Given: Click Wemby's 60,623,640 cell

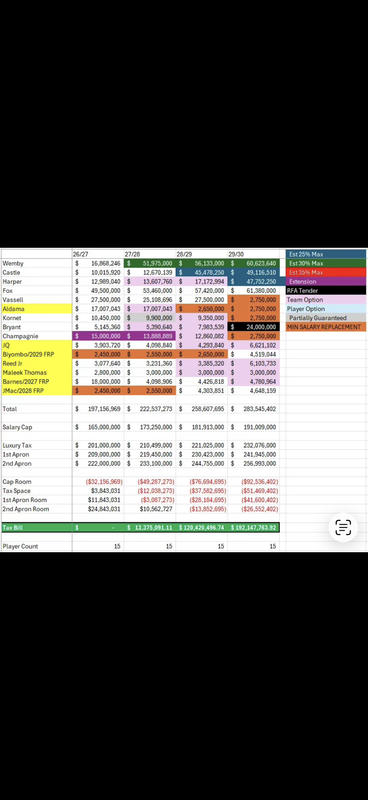Looking at the screenshot, I should coord(254,264).
